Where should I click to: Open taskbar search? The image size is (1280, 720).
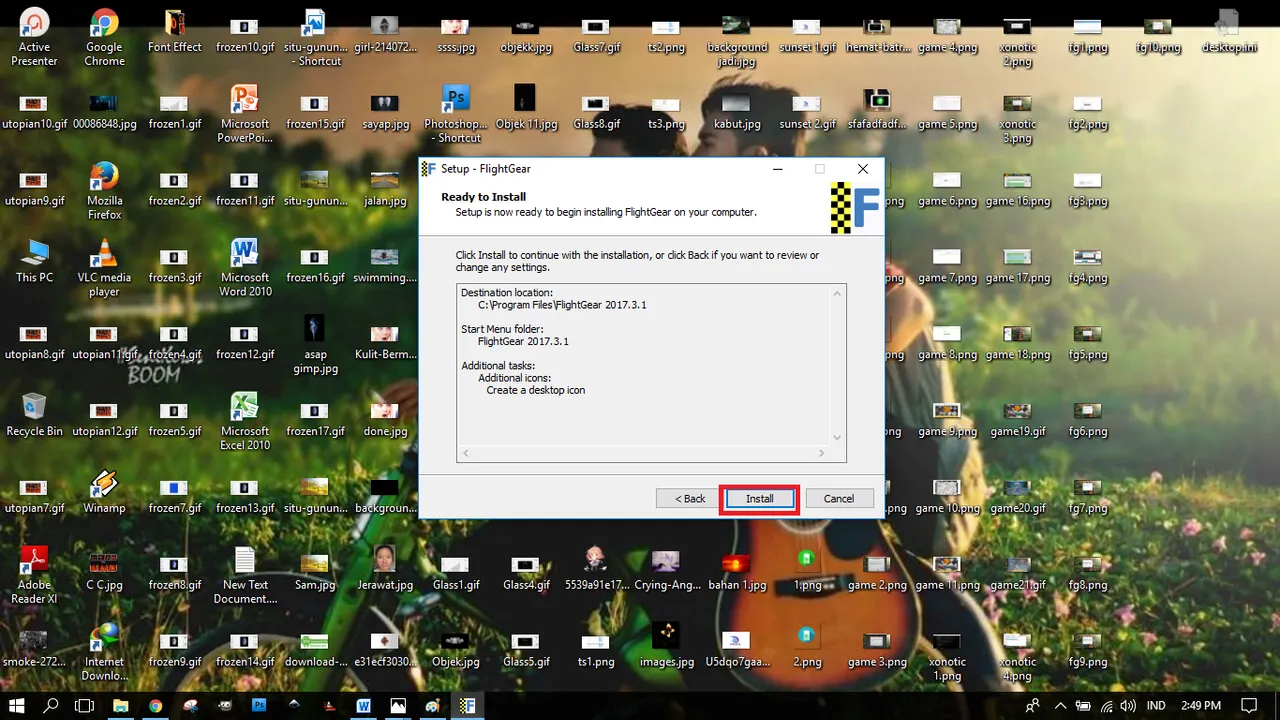click(x=52, y=705)
